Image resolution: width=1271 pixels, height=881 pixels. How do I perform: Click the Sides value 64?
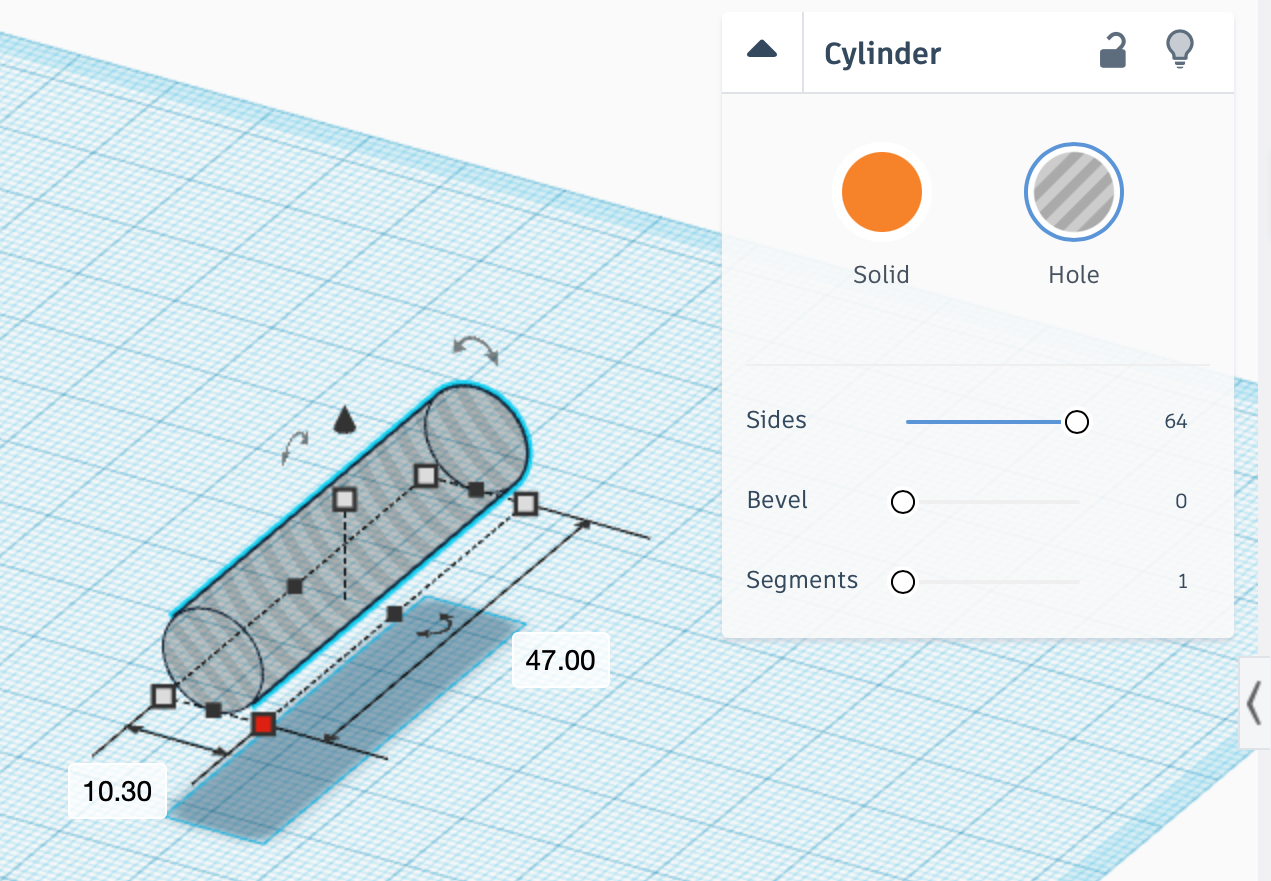click(1175, 422)
